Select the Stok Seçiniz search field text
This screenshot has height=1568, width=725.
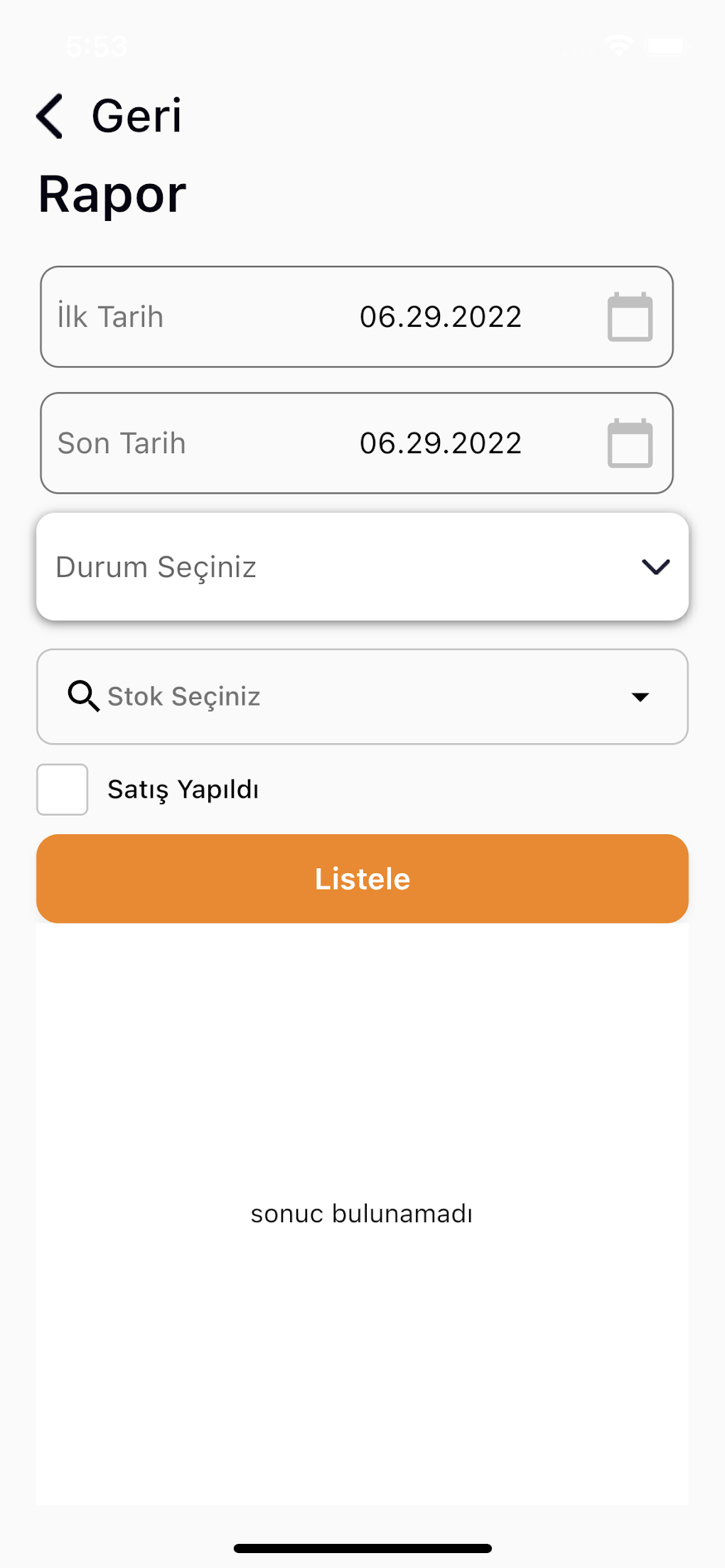(184, 696)
